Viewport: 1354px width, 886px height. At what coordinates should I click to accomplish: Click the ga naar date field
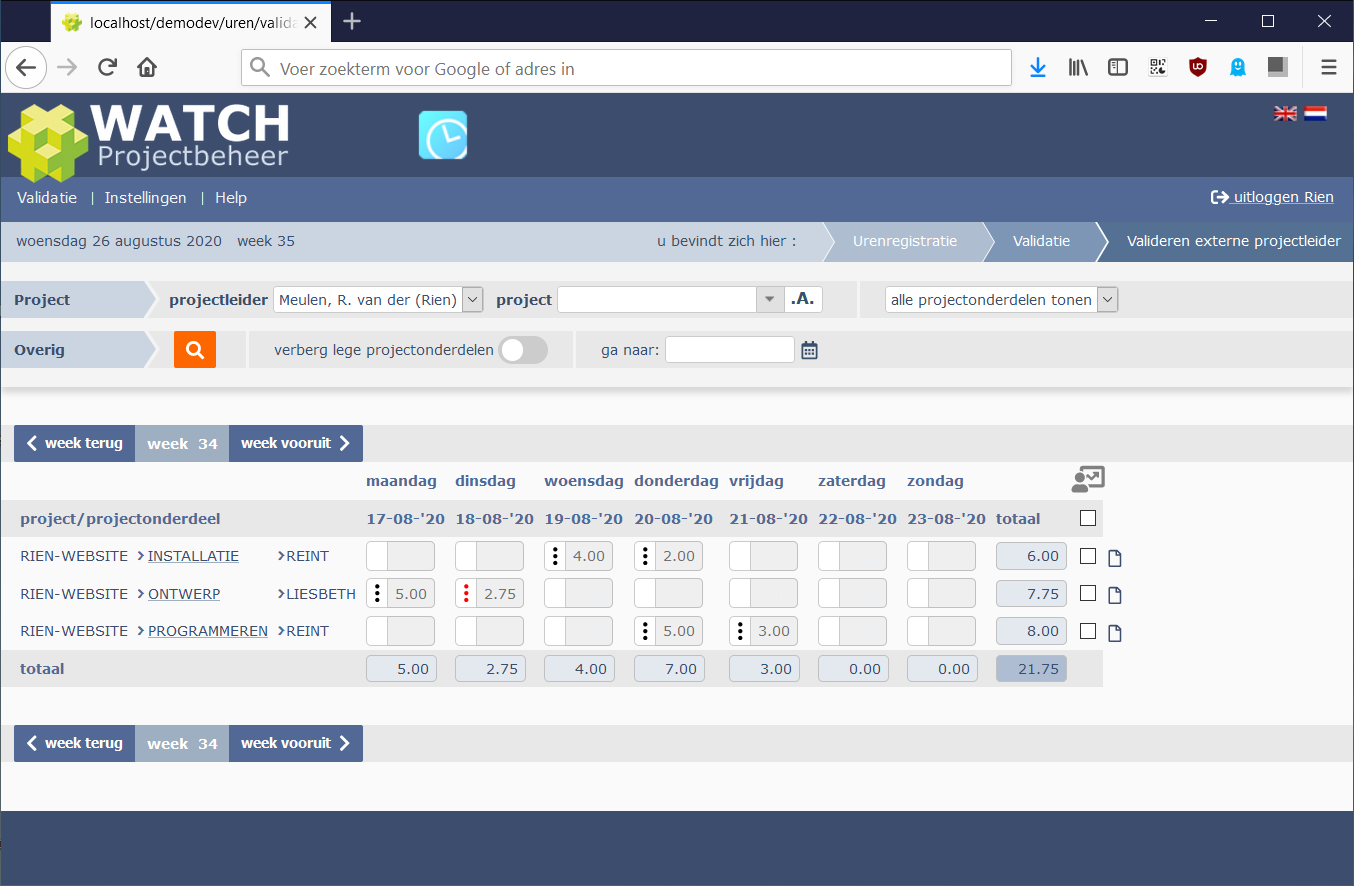pyautogui.click(x=730, y=350)
